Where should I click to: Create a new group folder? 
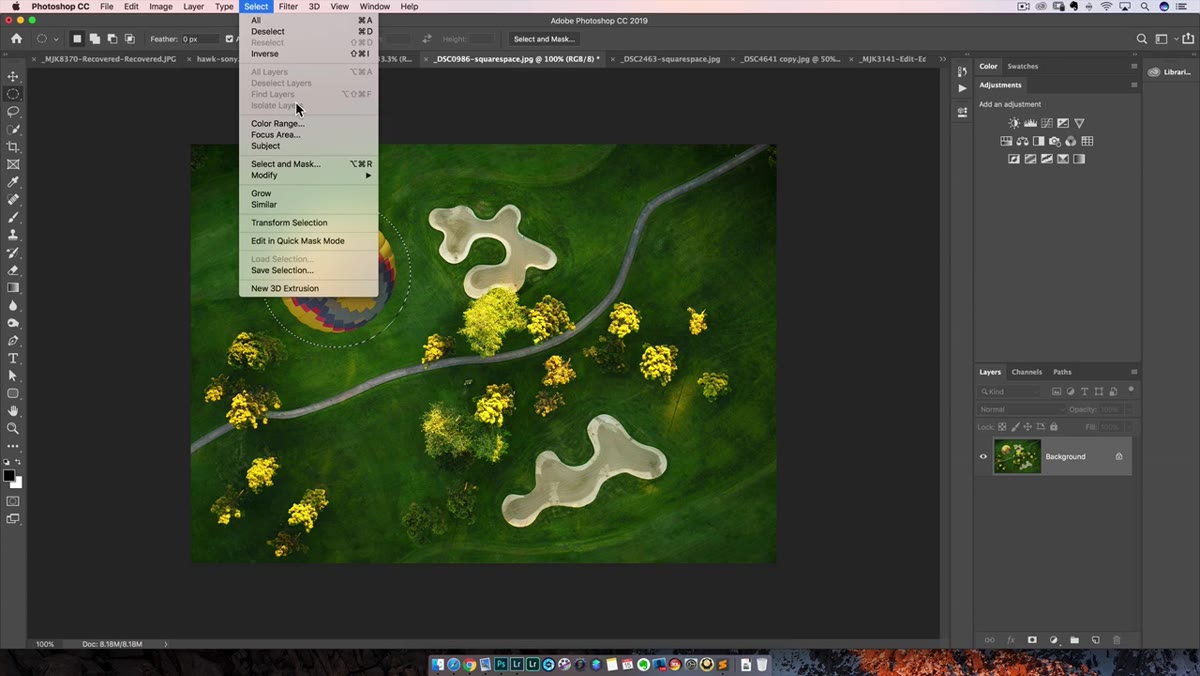[1074, 640]
